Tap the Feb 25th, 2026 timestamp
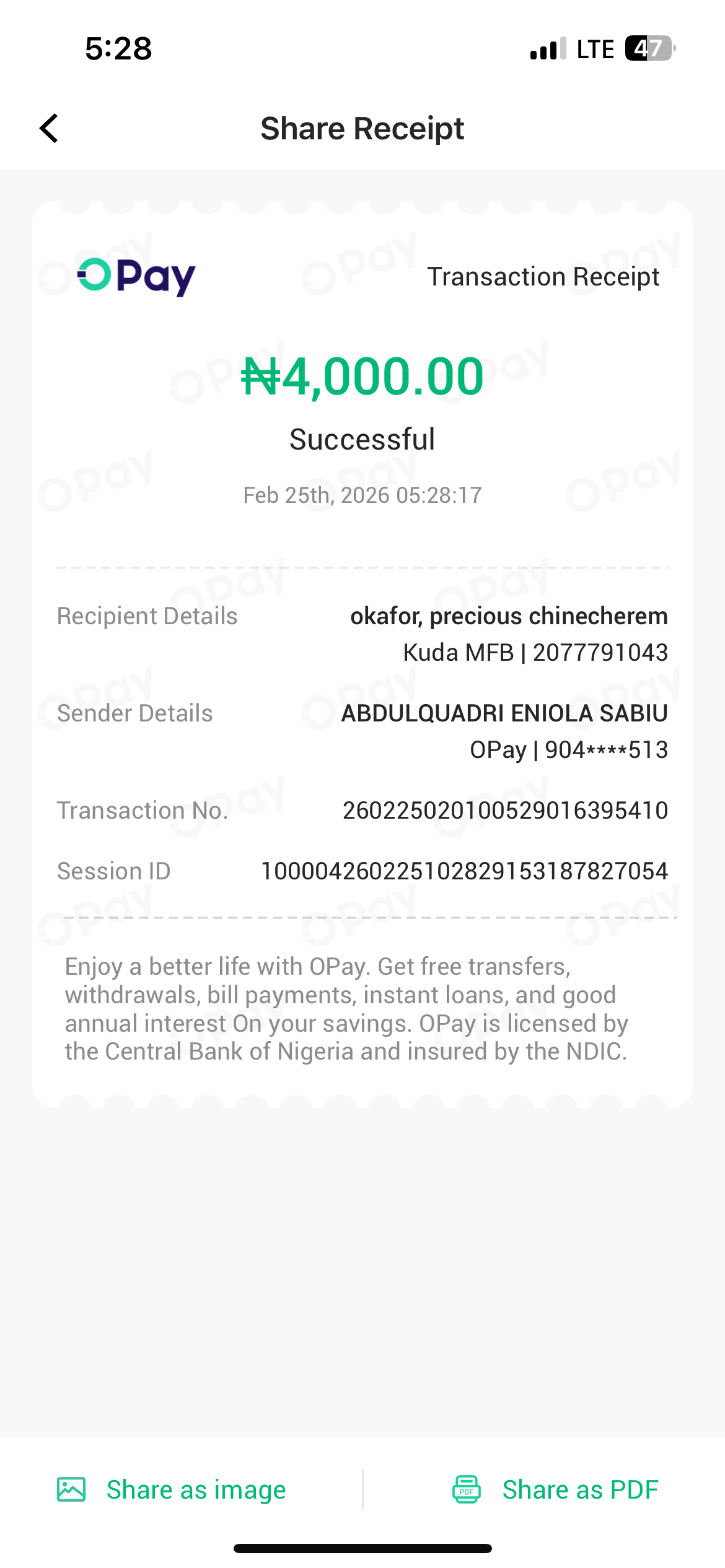 pos(362,495)
